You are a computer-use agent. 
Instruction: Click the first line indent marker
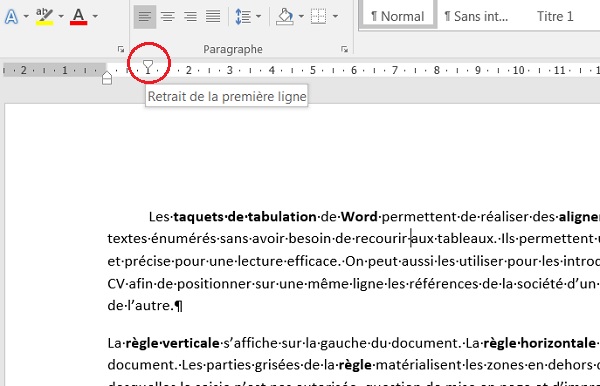click(x=148, y=65)
